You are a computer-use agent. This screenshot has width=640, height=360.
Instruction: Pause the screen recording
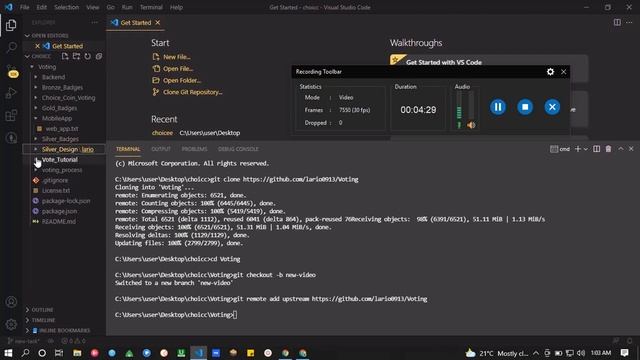click(498, 107)
